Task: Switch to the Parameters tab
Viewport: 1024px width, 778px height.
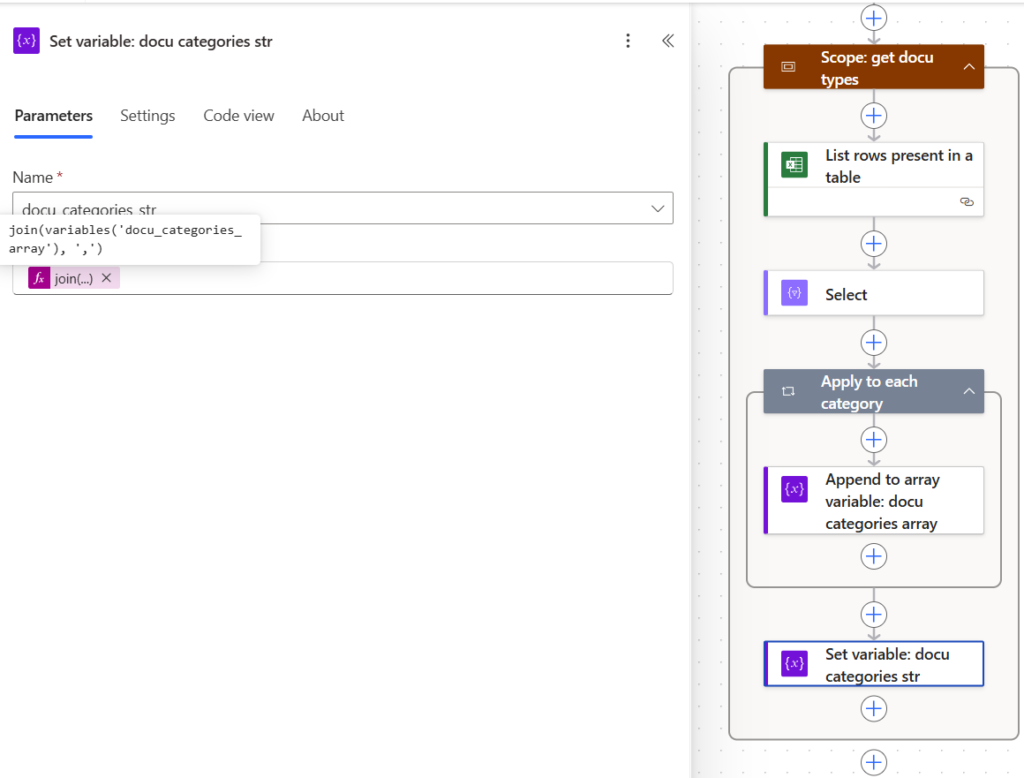Action: point(54,116)
